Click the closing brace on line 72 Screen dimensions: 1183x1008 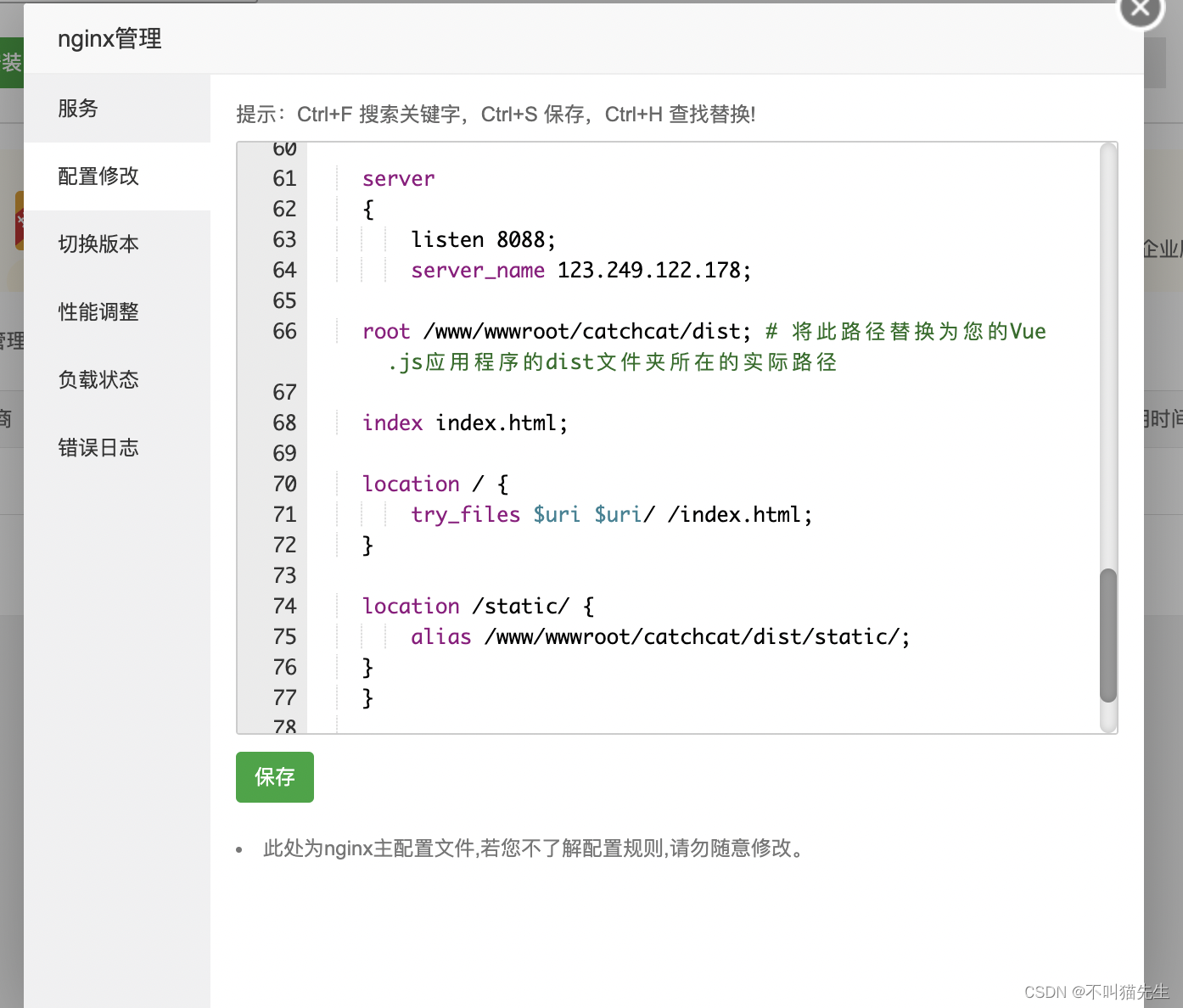tap(367, 546)
